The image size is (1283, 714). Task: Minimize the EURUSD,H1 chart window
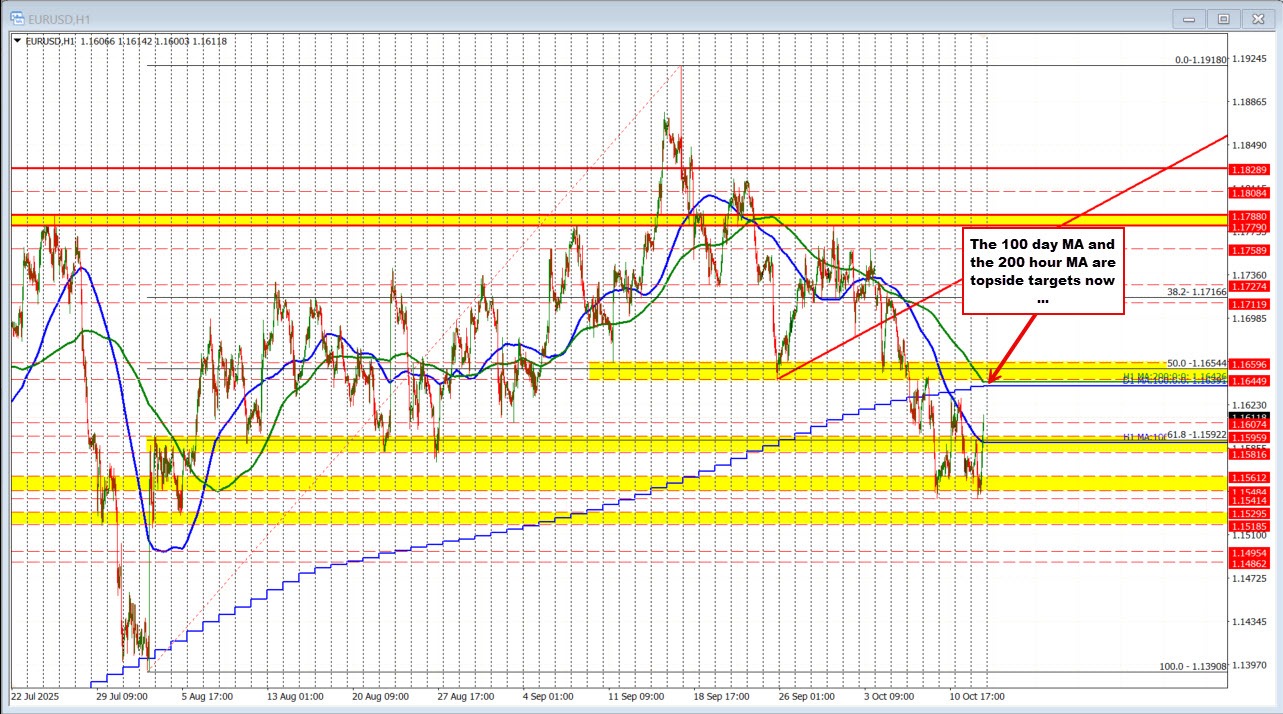click(x=1190, y=17)
